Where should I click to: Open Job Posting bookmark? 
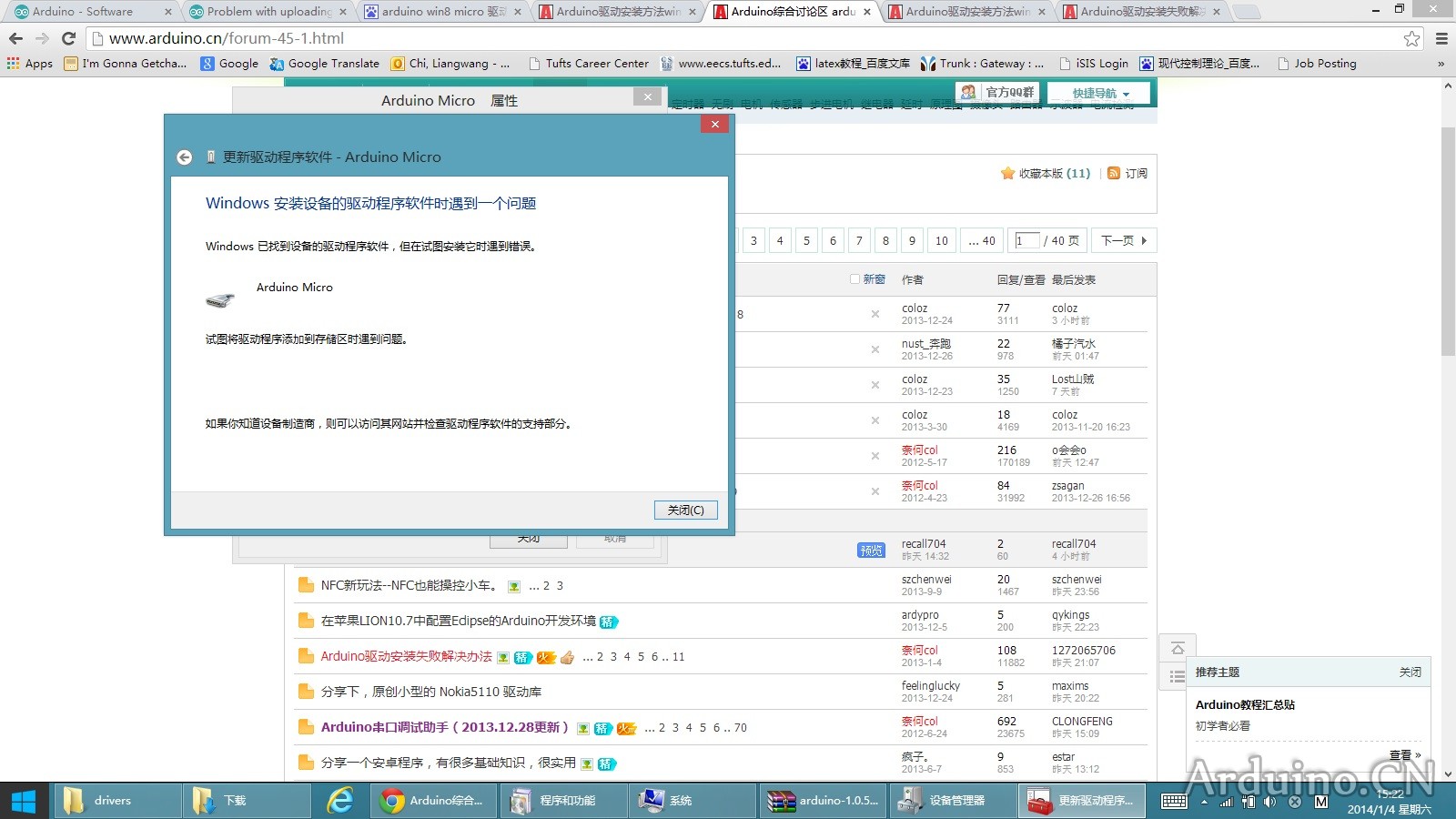click(x=1317, y=64)
